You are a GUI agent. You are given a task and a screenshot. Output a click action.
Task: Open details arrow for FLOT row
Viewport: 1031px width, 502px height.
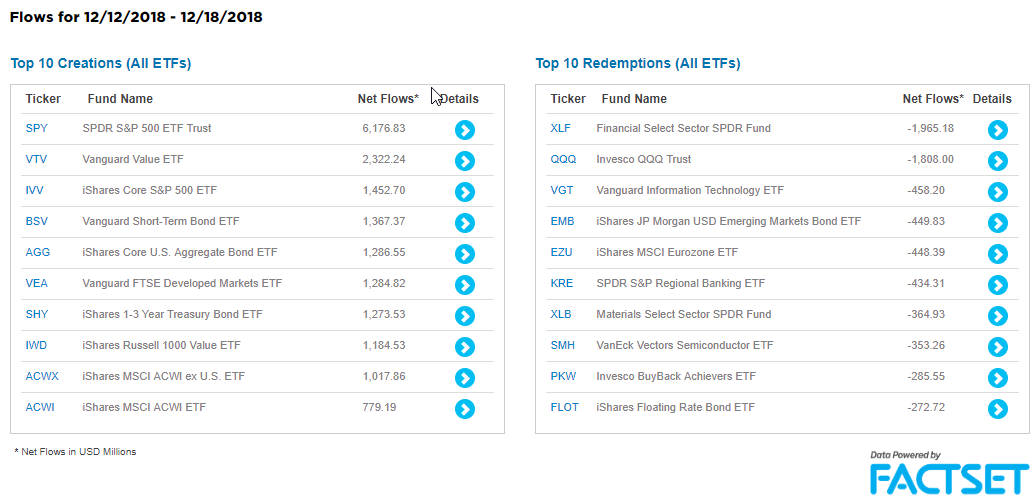[997, 409]
